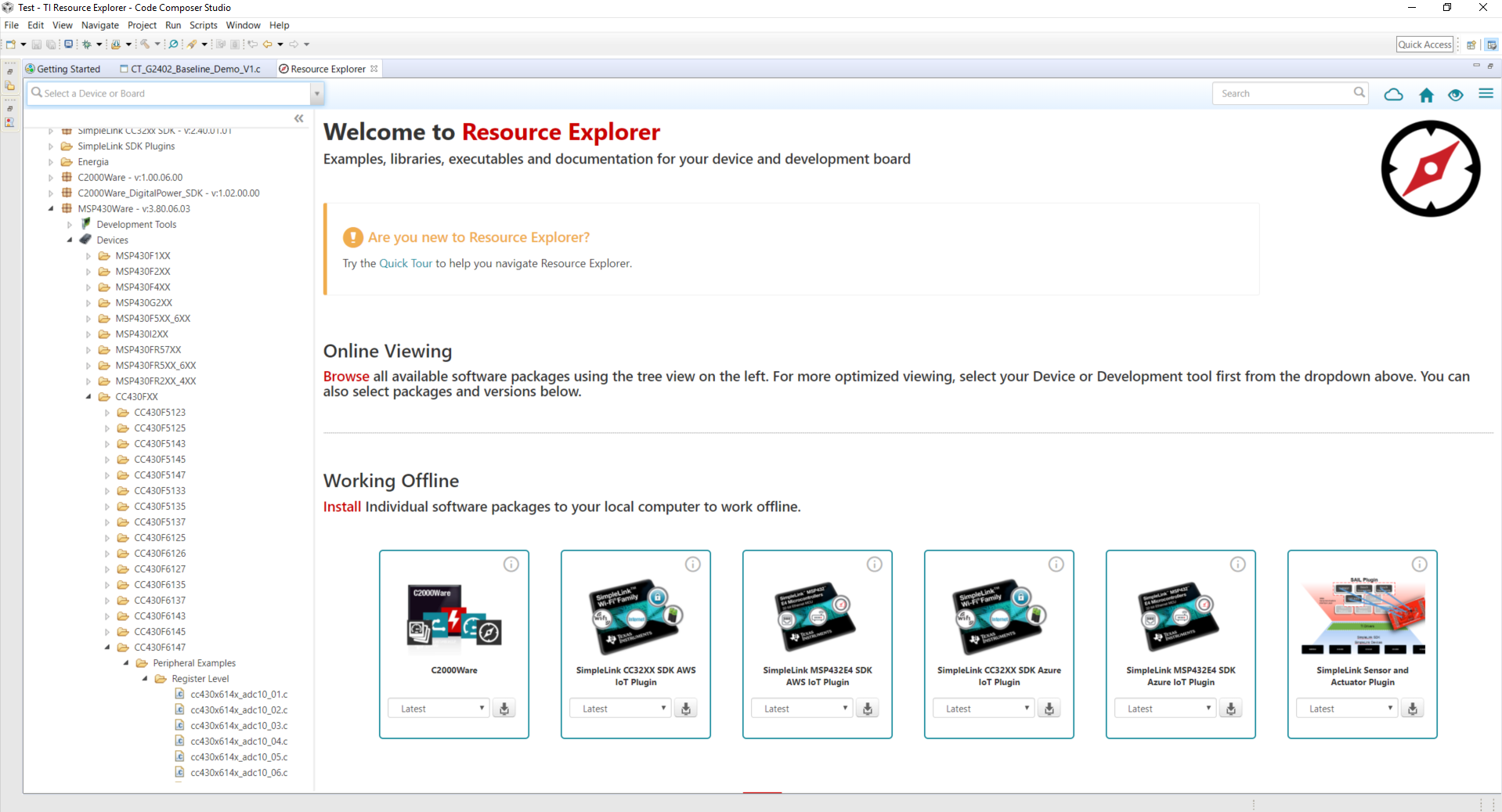The width and height of the screenshot is (1502, 812).
Task: Collapse the CC430FXX tree folder
Action: point(88,397)
